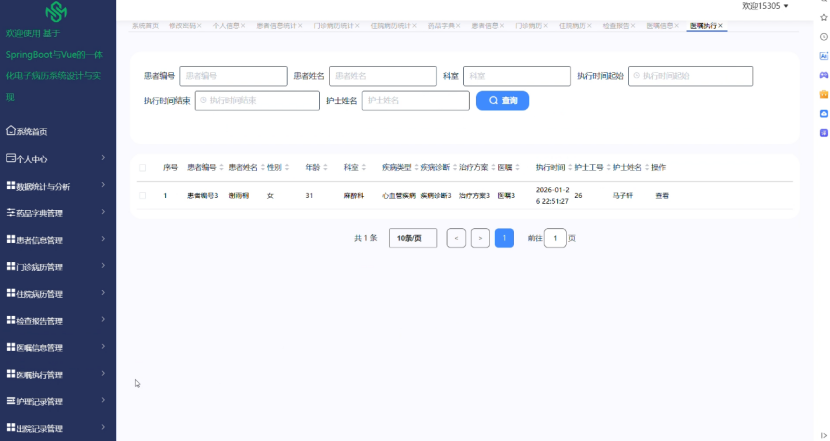
Task: Expand the 数据统计与分析 sidebar menu
Action: (103, 185)
